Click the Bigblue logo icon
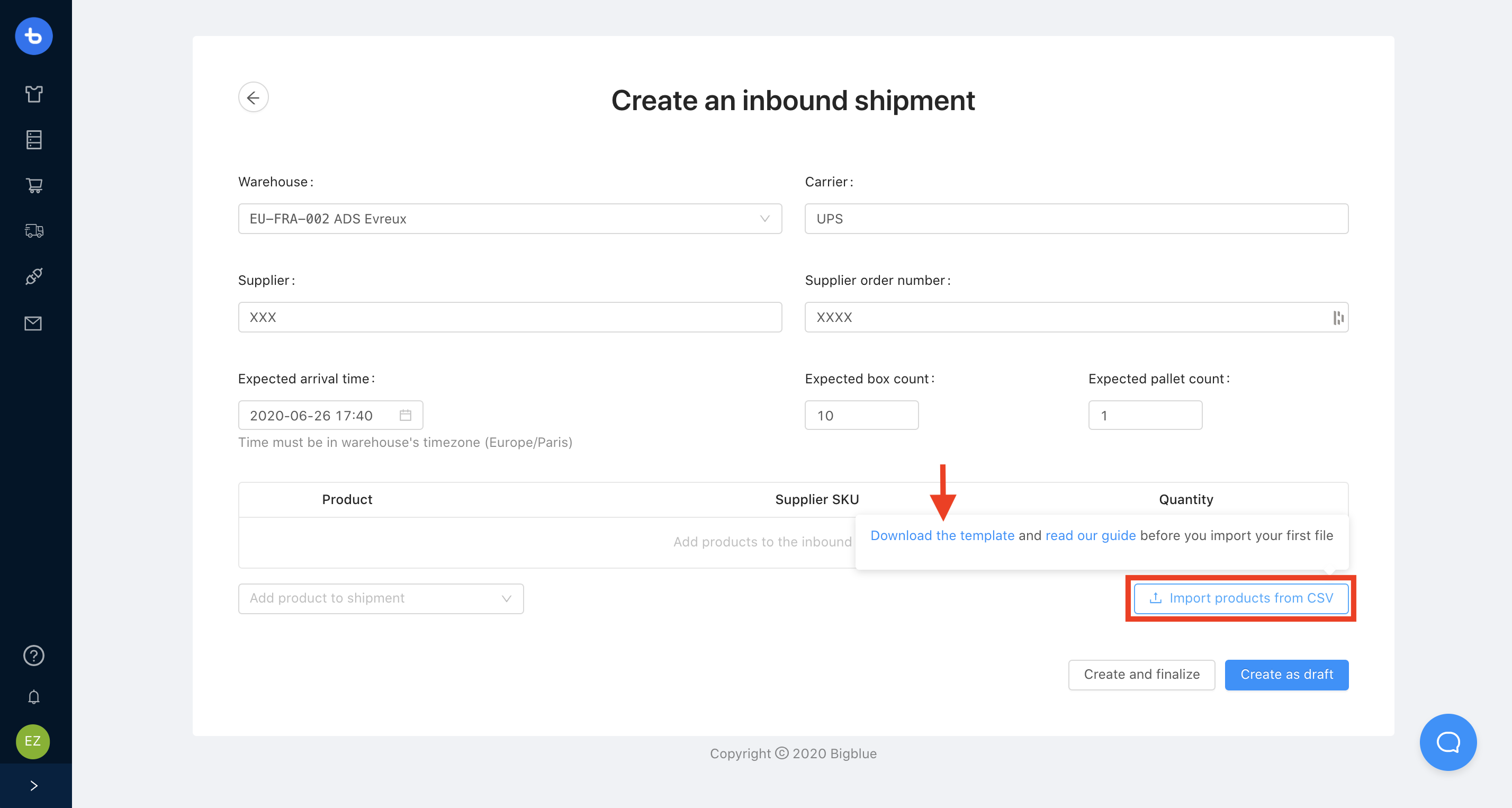 (x=33, y=37)
